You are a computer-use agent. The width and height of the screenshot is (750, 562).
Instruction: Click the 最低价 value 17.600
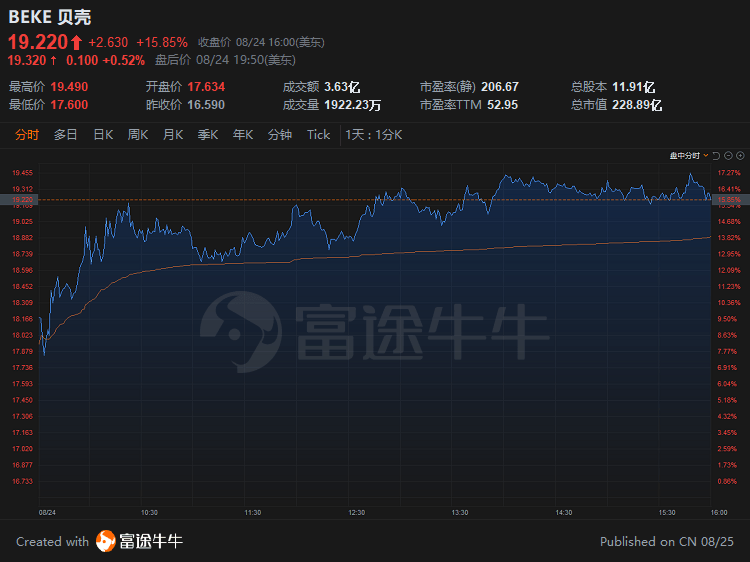(x=69, y=105)
